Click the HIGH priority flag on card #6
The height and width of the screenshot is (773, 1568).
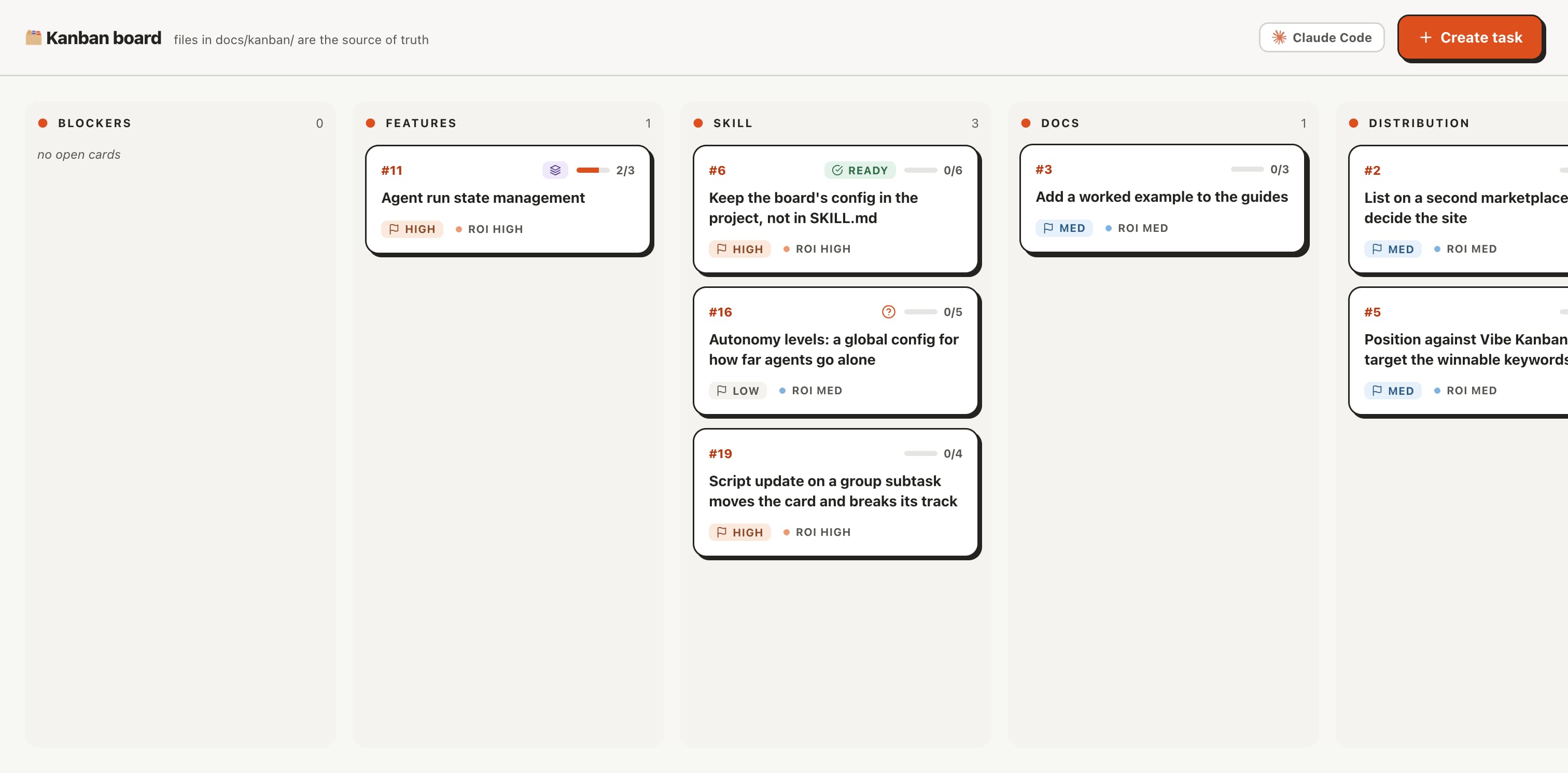coord(739,249)
